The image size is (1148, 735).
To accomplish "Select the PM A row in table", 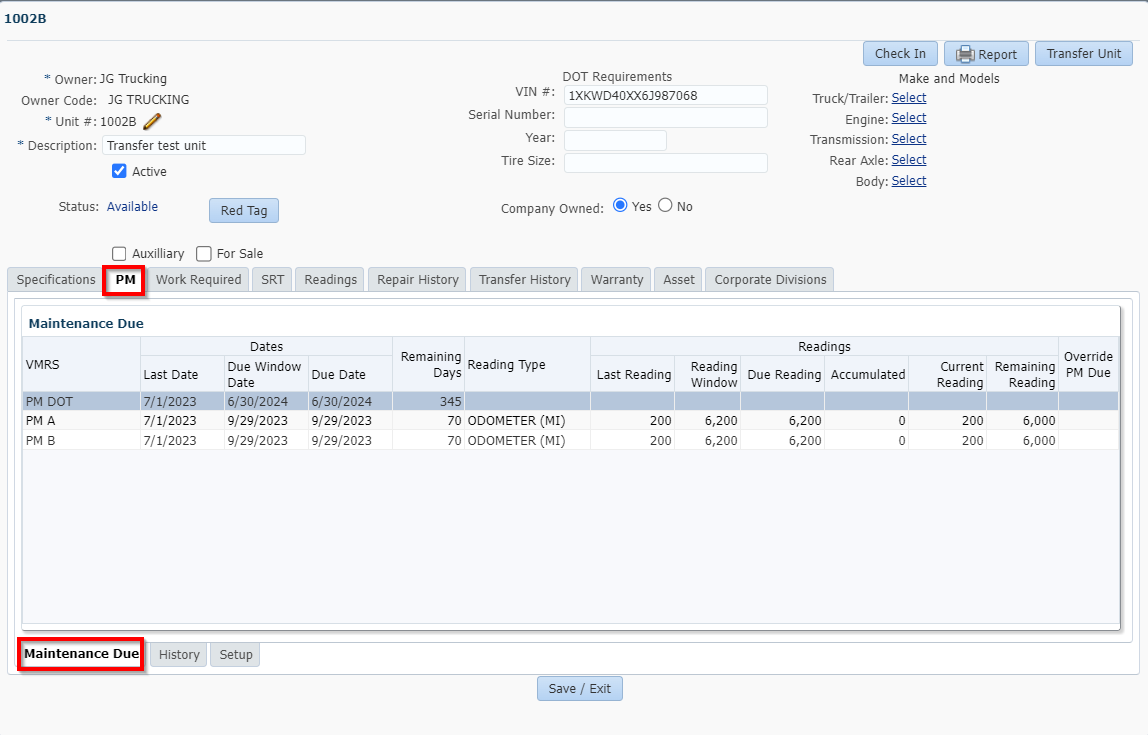I will [80, 421].
